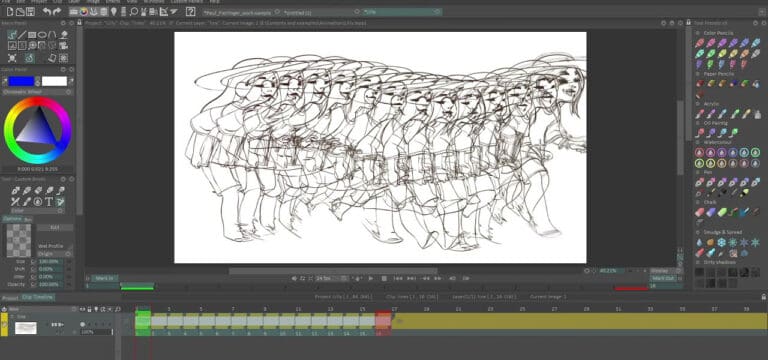
Task: Swap the A and B colors
Action: click(x=38, y=81)
